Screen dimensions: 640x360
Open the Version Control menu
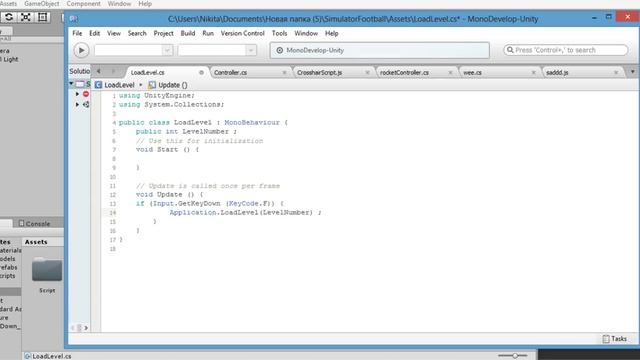pyautogui.click(x=242, y=33)
